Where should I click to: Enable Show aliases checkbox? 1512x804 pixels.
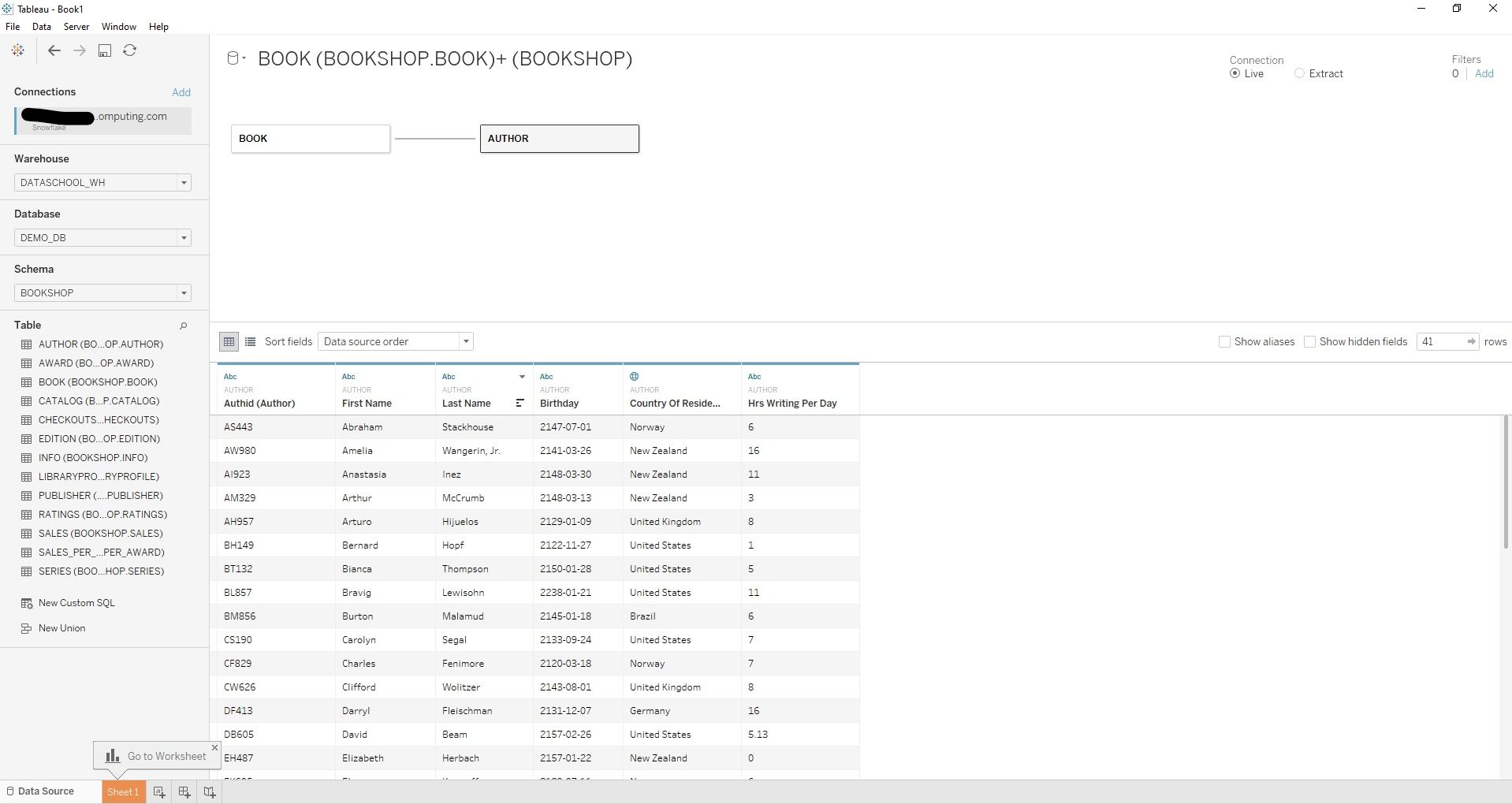[1224, 341]
